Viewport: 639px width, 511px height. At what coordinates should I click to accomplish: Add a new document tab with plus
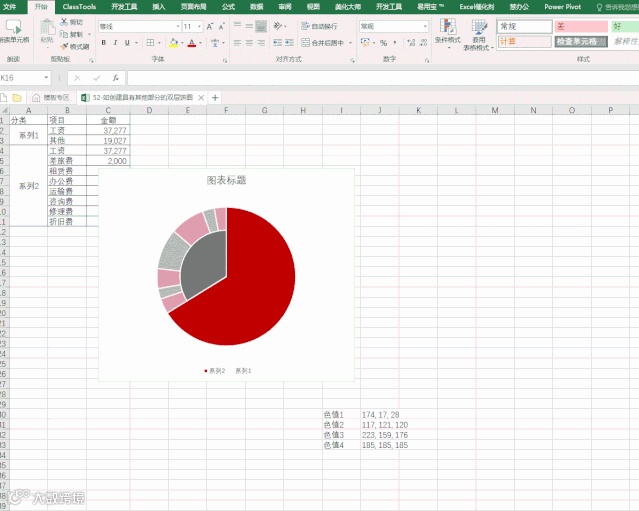[x=215, y=97]
